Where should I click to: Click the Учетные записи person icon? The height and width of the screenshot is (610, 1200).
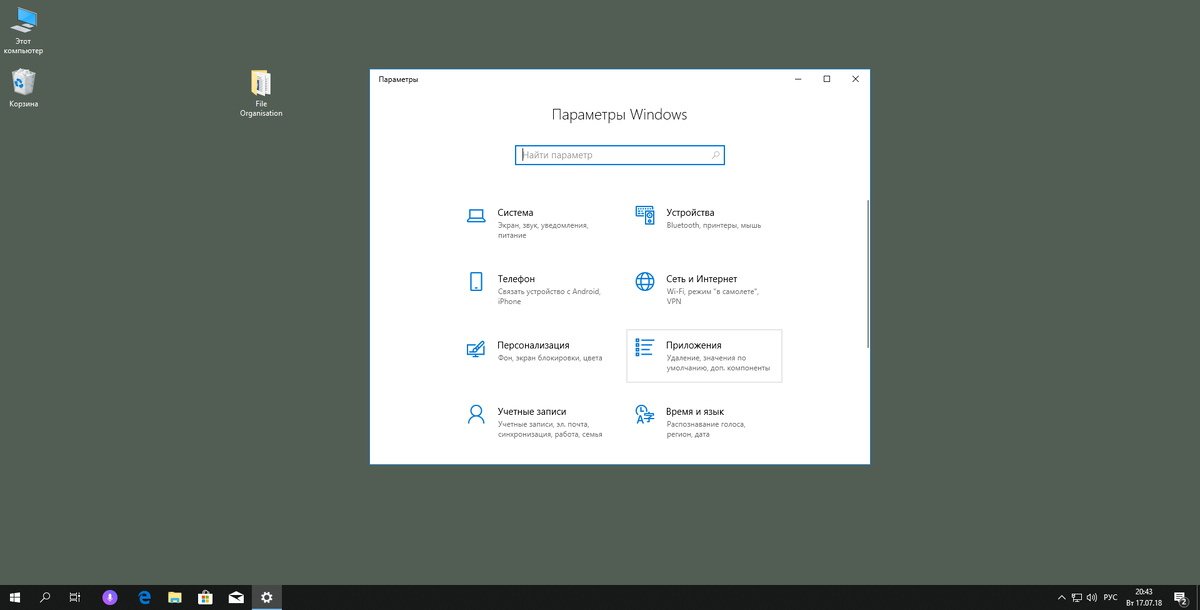[476, 414]
